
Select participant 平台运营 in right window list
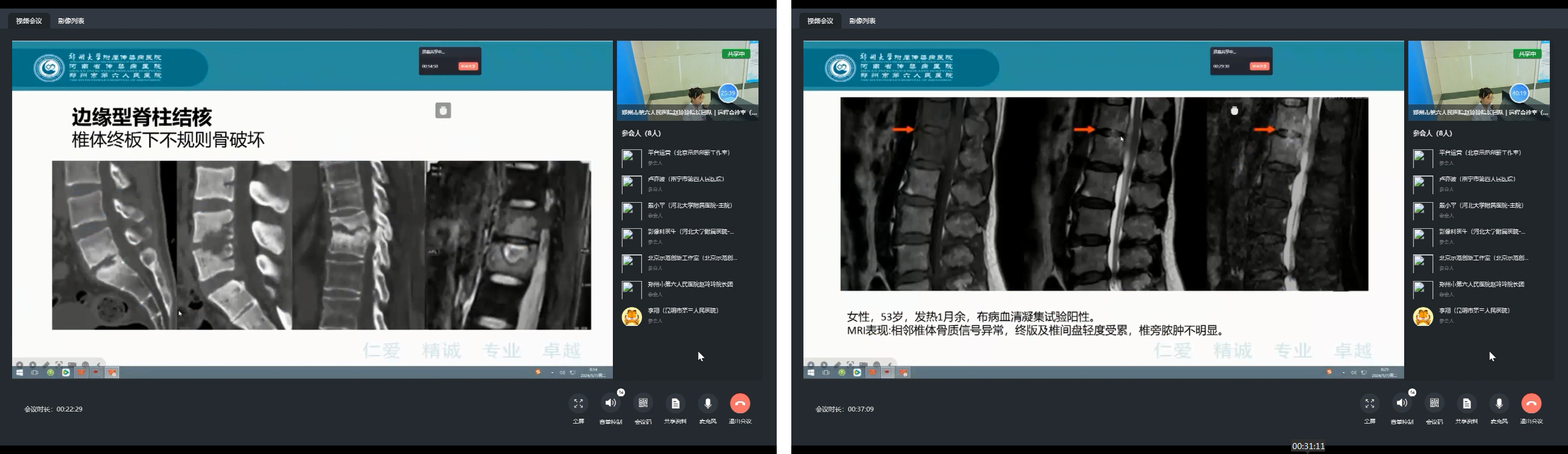[1479, 158]
